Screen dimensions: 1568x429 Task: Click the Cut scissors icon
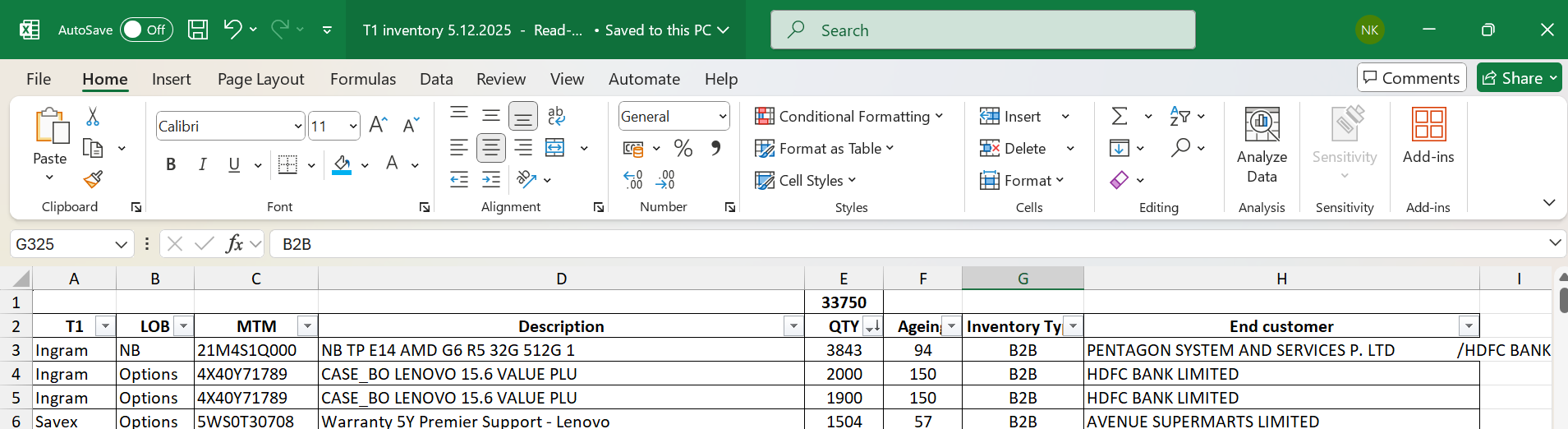tap(93, 117)
